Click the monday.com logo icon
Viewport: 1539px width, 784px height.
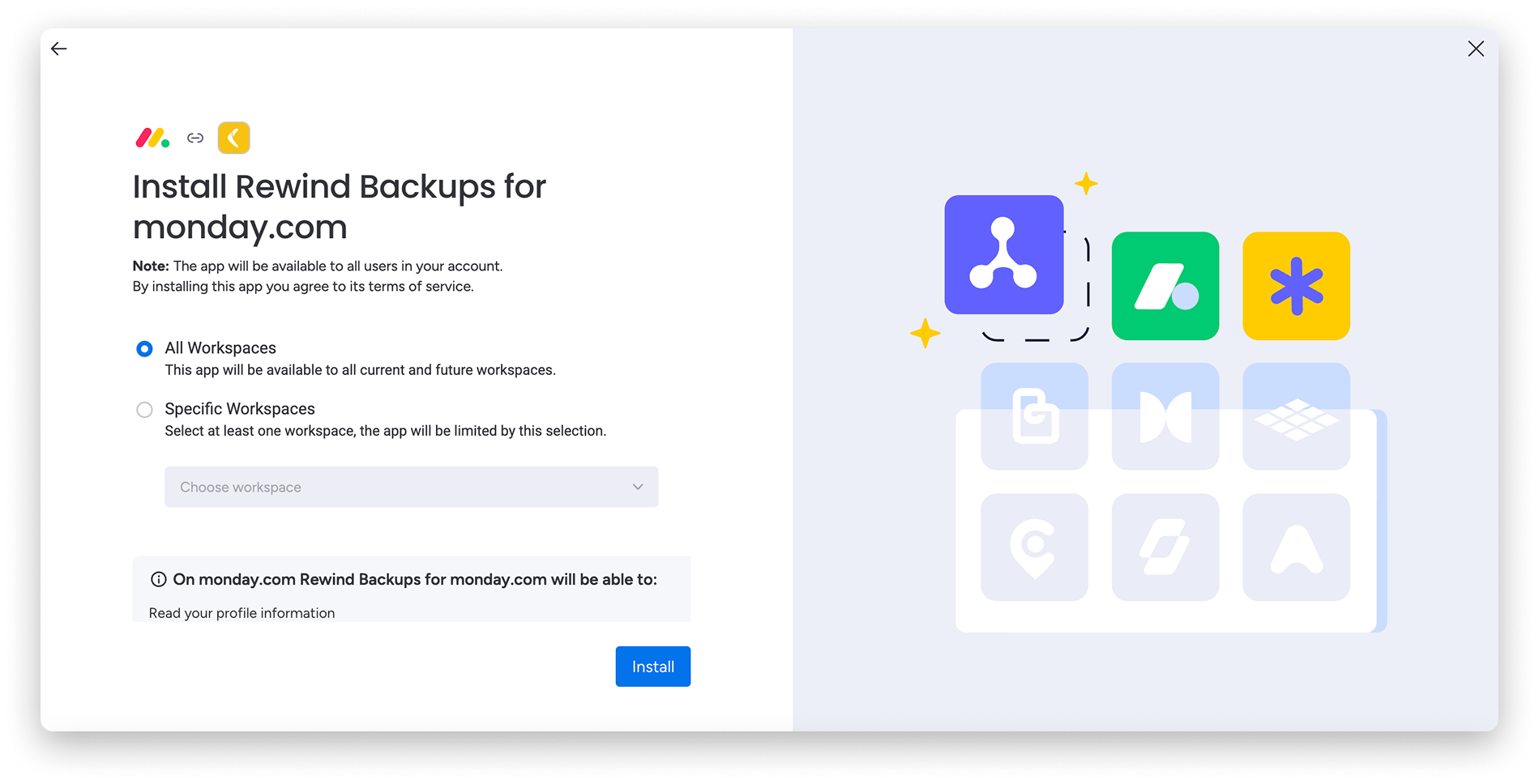[x=152, y=138]
